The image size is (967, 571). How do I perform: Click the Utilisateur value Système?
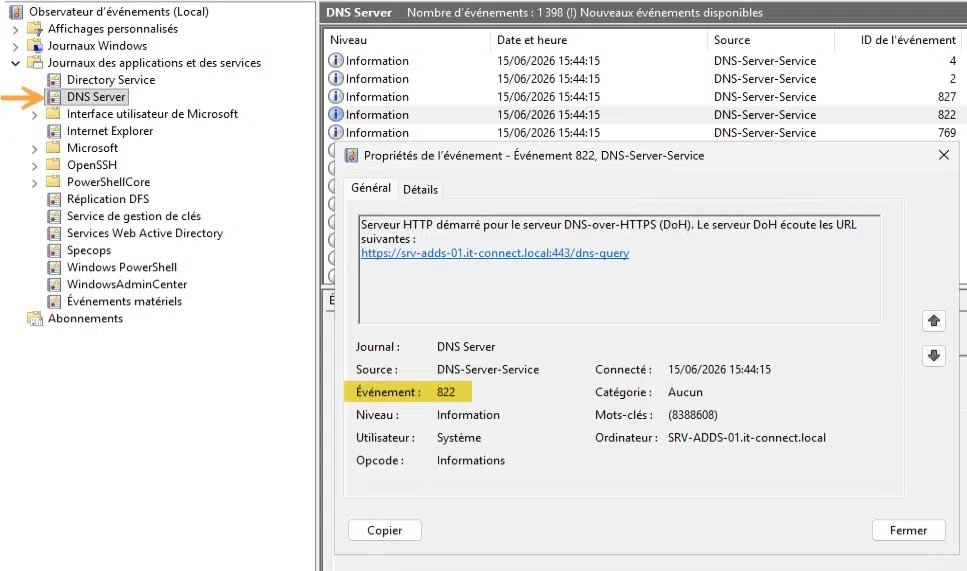(x=459, y=438)
